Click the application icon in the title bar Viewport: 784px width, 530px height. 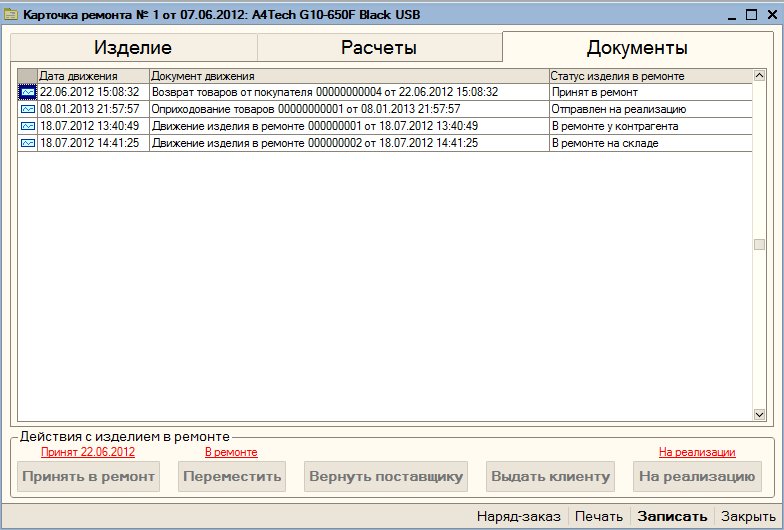coord(11,15)
